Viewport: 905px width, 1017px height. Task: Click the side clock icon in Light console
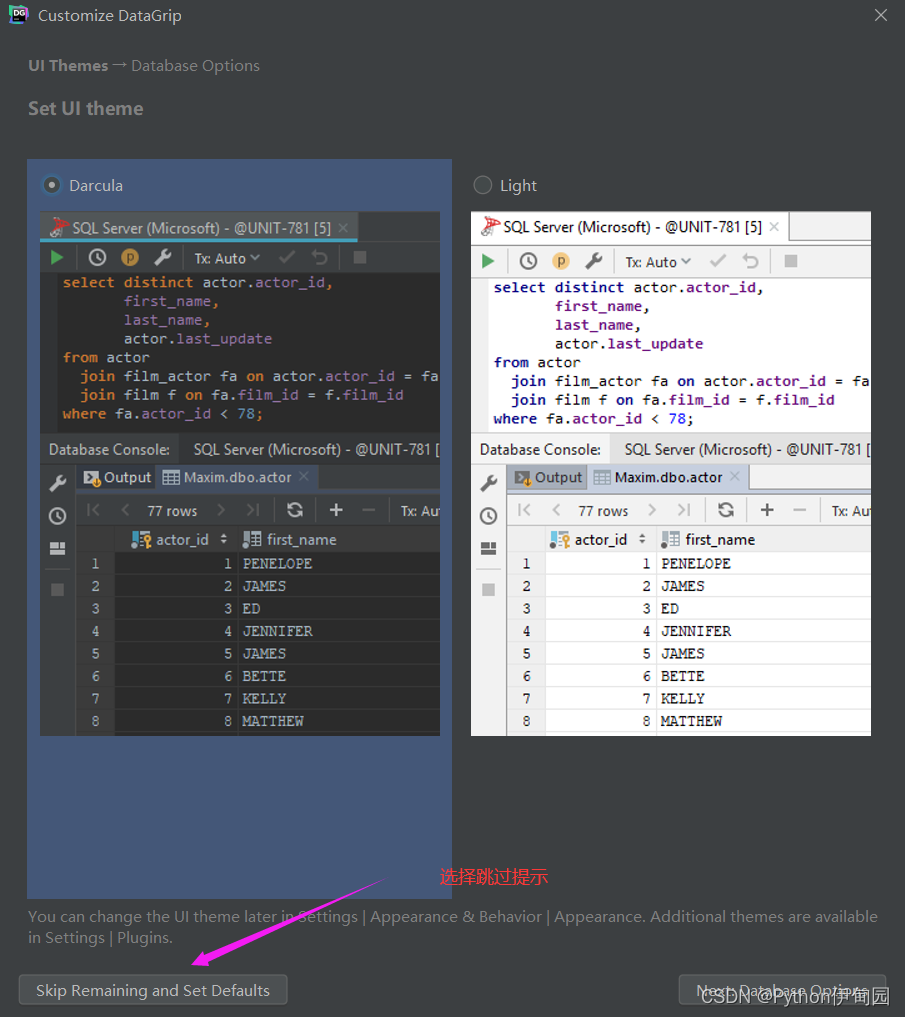pos(489,516)
